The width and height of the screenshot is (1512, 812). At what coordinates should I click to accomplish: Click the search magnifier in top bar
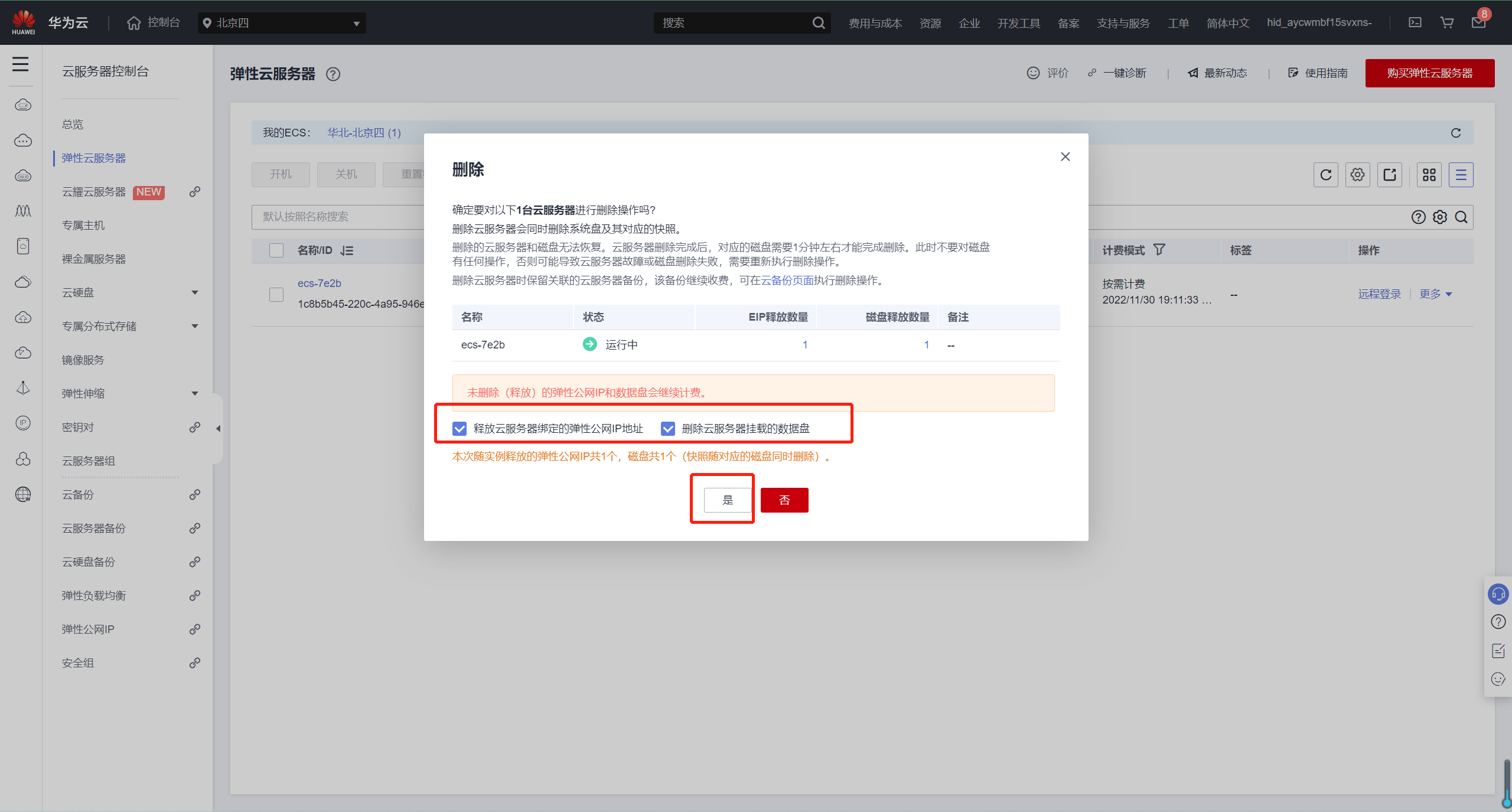pyautogui.click(x=819, y=23)
